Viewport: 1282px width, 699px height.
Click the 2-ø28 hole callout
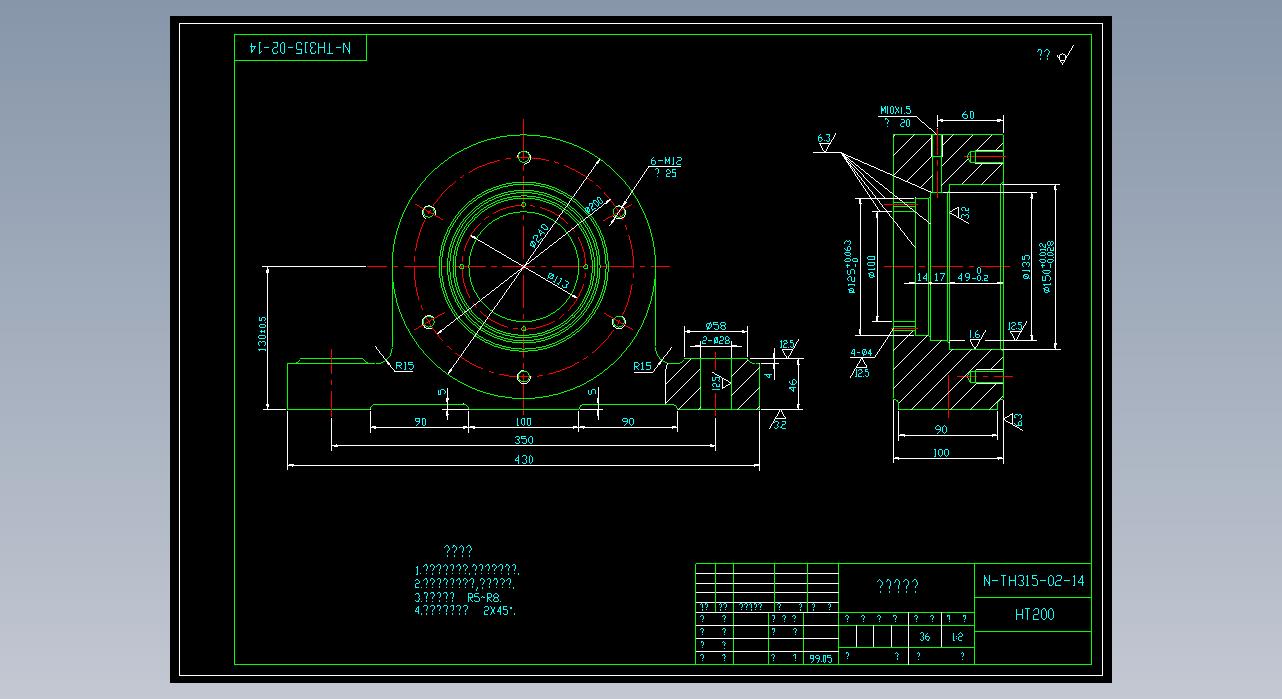point(716,341)
